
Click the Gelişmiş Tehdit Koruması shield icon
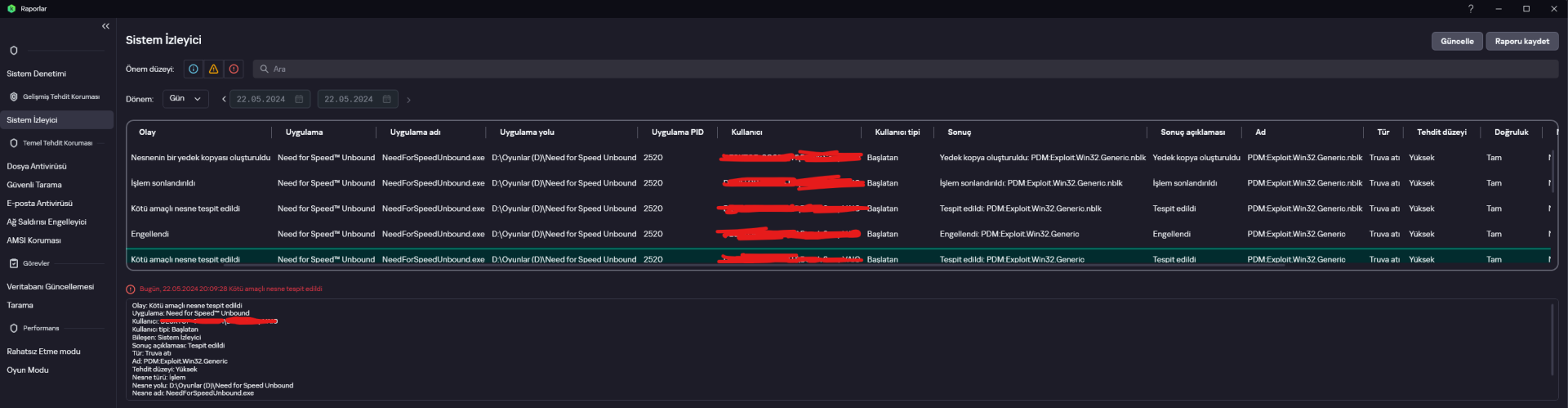pyautogui.click(x=13, y=96)
